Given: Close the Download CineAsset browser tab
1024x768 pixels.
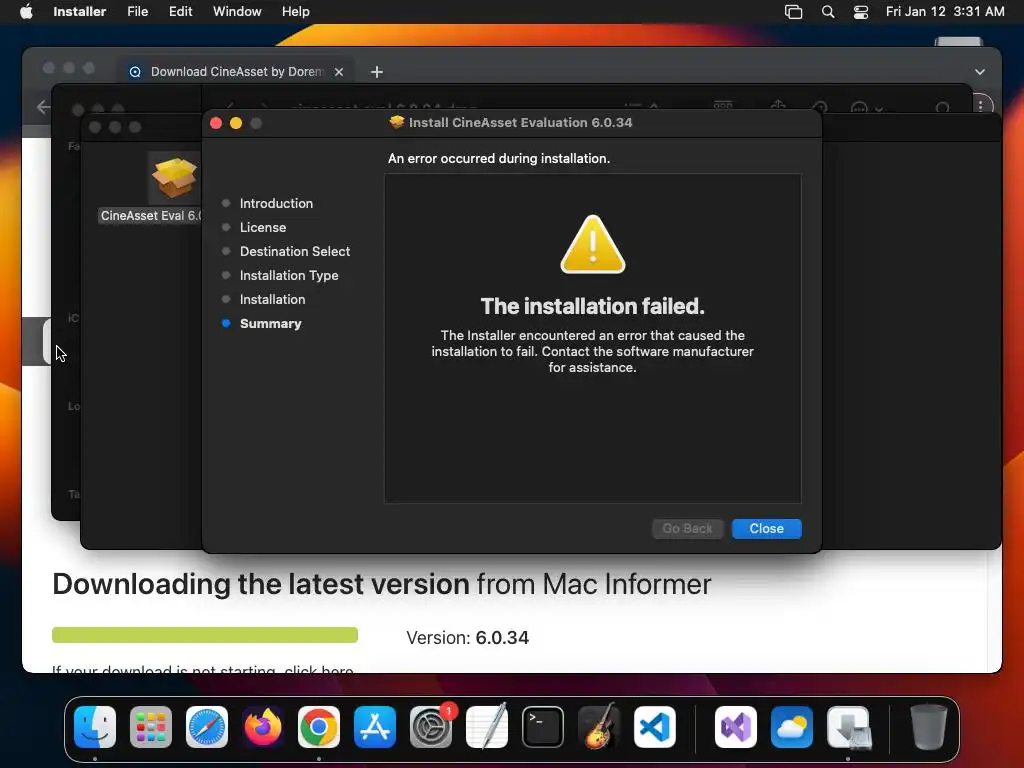Looking at the screenshot, I should click(338, 72).
